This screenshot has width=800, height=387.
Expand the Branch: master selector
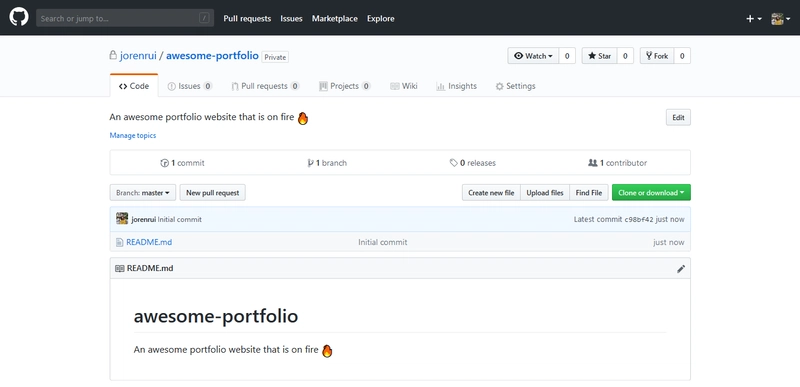point(143,193)
